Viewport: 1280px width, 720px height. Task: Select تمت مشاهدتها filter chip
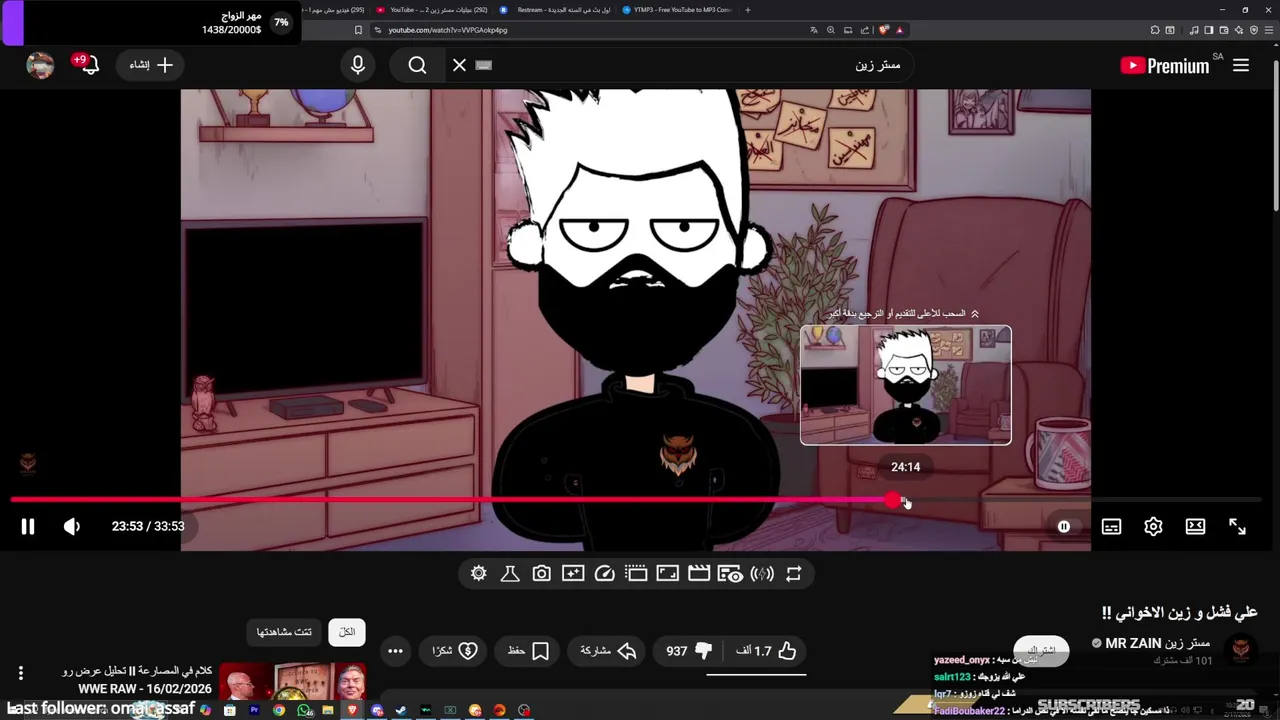[284, 632]
